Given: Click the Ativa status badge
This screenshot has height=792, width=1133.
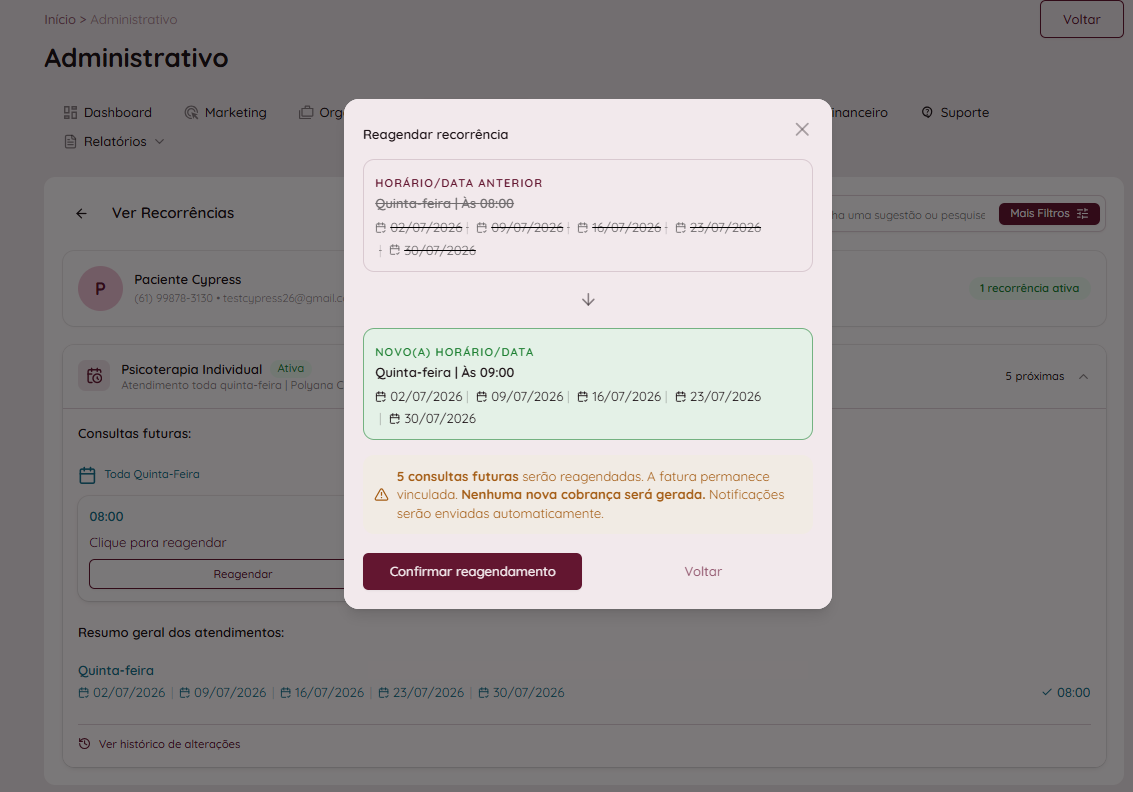Looking at the screenshot, I should 290,369.
